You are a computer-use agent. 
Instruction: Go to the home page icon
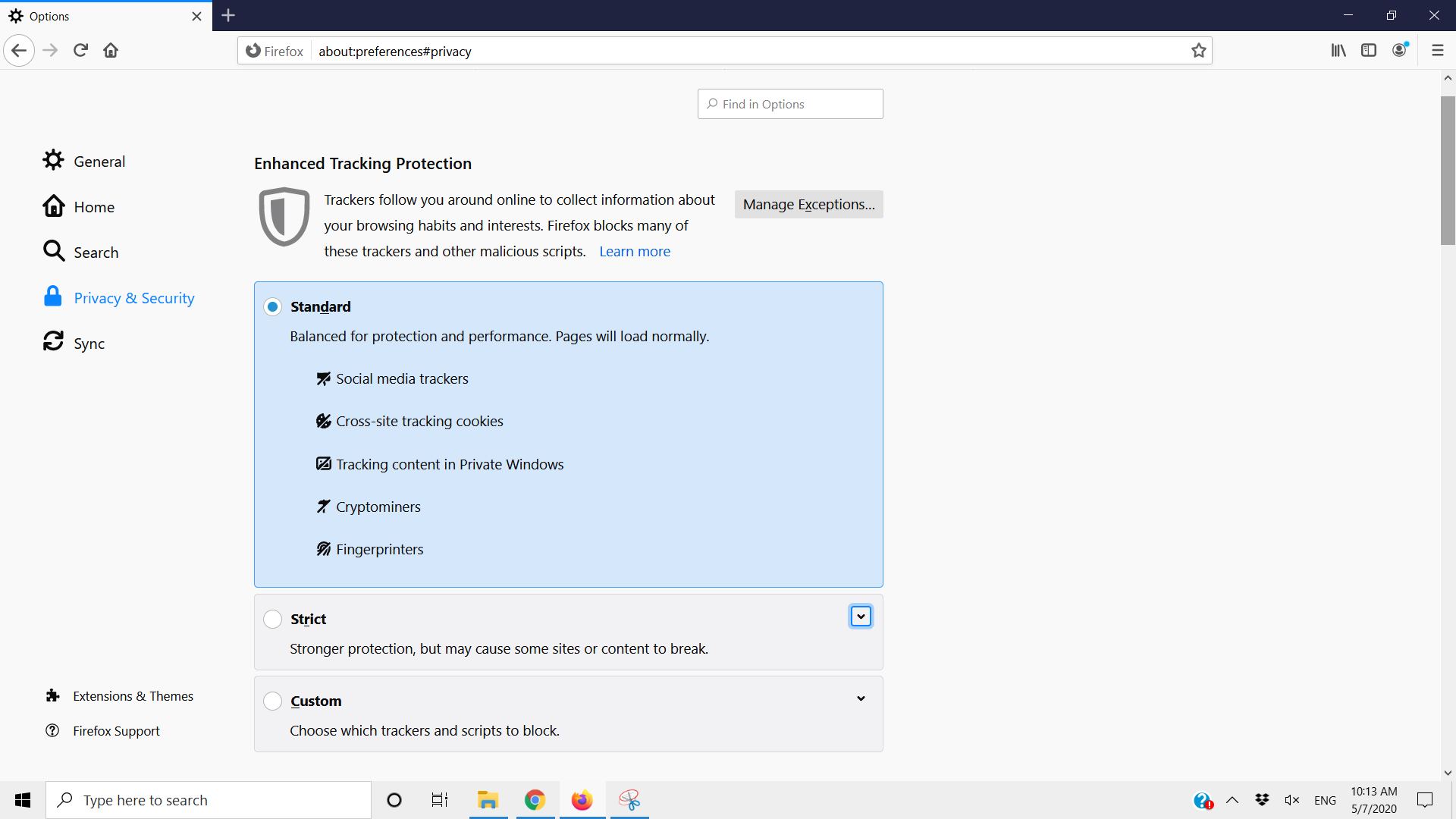click(x=111, y=51)
